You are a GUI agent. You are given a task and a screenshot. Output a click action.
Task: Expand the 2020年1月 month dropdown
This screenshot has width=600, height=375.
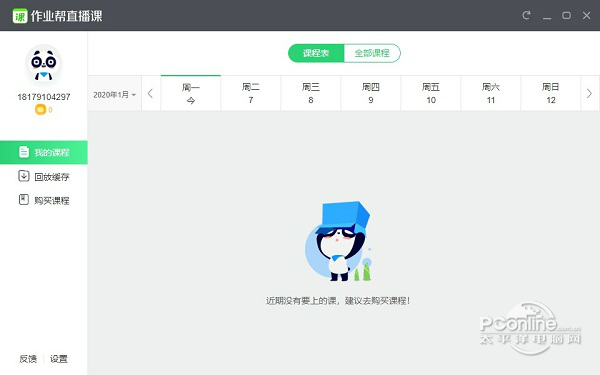click(x=114, y=95)
